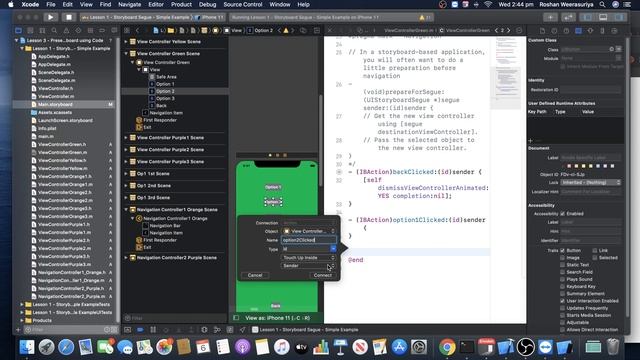Open the Xcode menu
This screenshot has width=640, height=360.
point(30,4)
